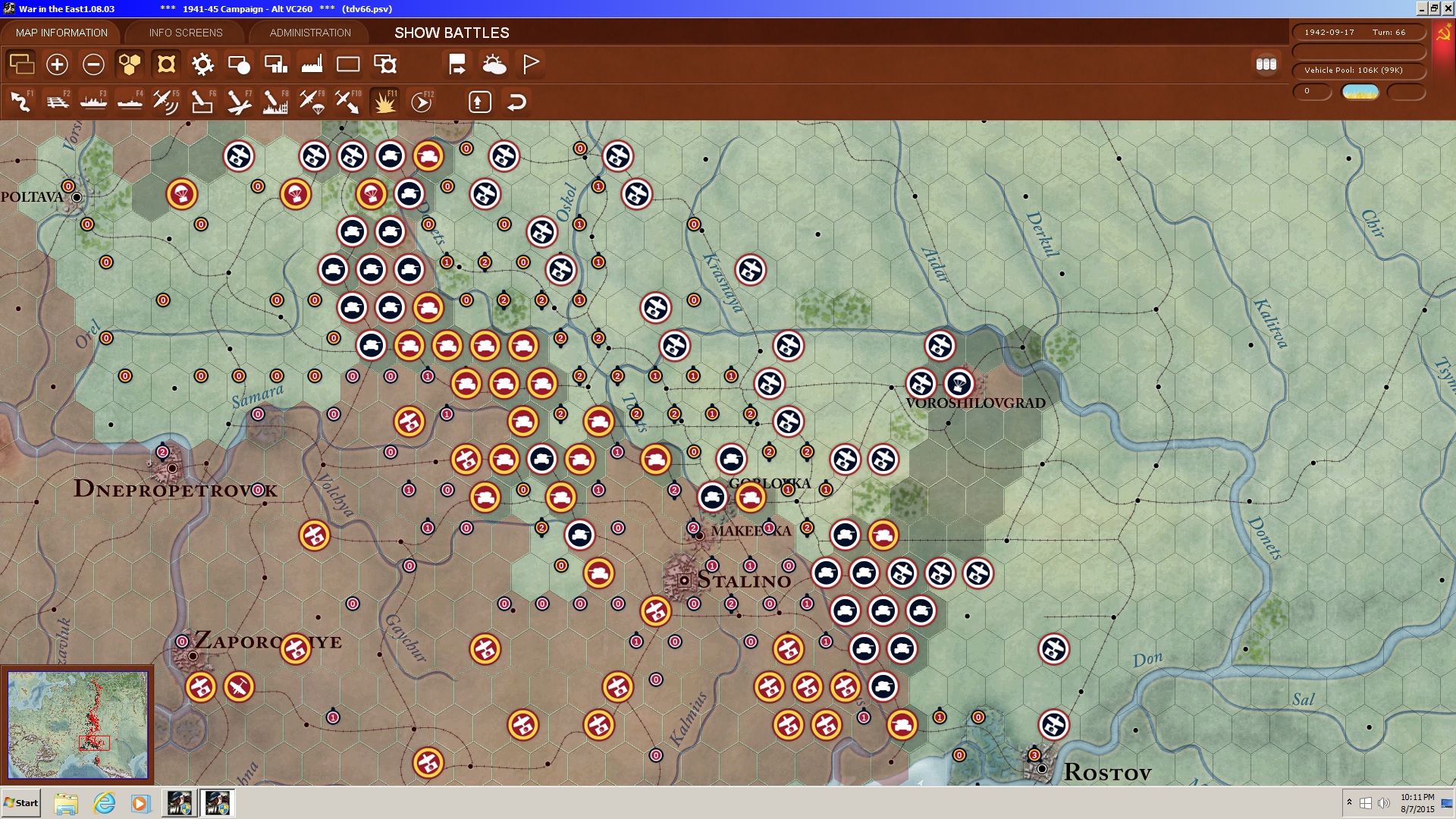
Task: Click the rectangle with unit symbol icon
Action: click(x=385, y=64)
